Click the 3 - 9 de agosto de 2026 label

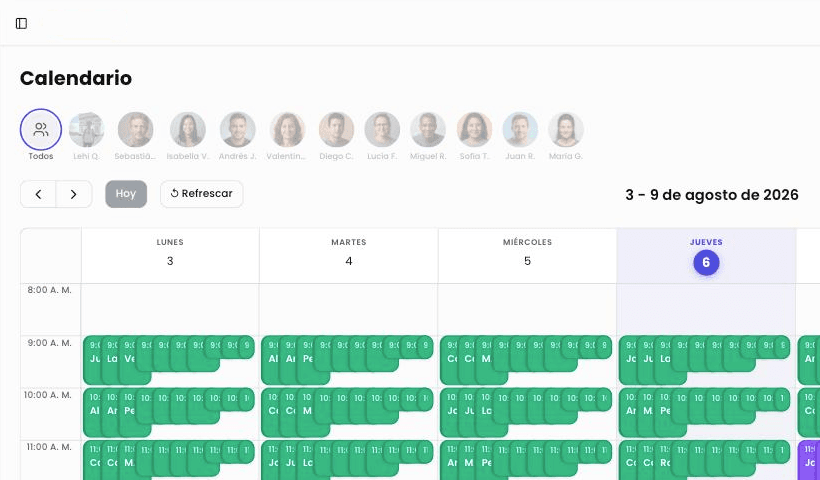(712, 195)
